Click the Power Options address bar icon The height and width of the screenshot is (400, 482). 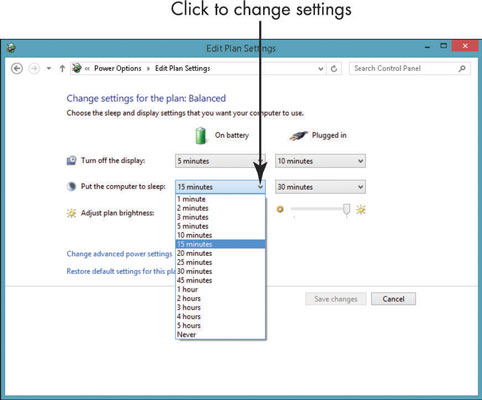77,68
